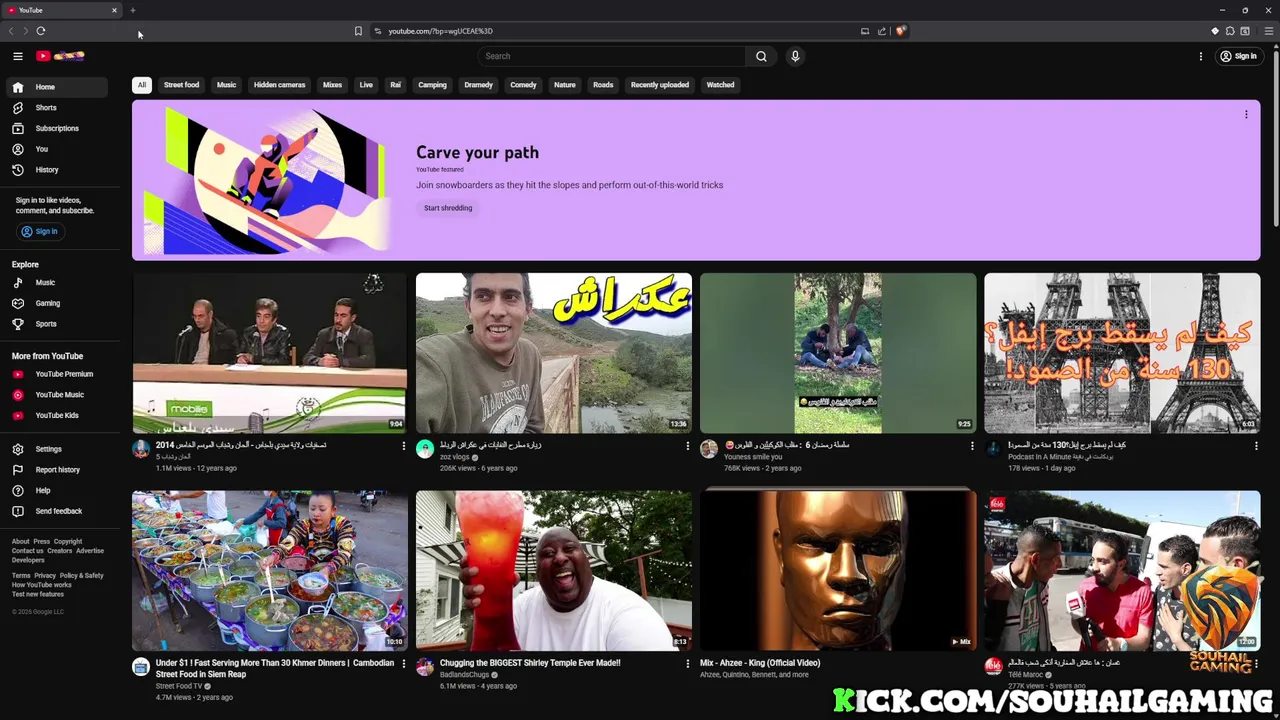Play the Chugging the BIGGEST Shirley Temple video title
Screen dimensions: 1280x720
530,663
